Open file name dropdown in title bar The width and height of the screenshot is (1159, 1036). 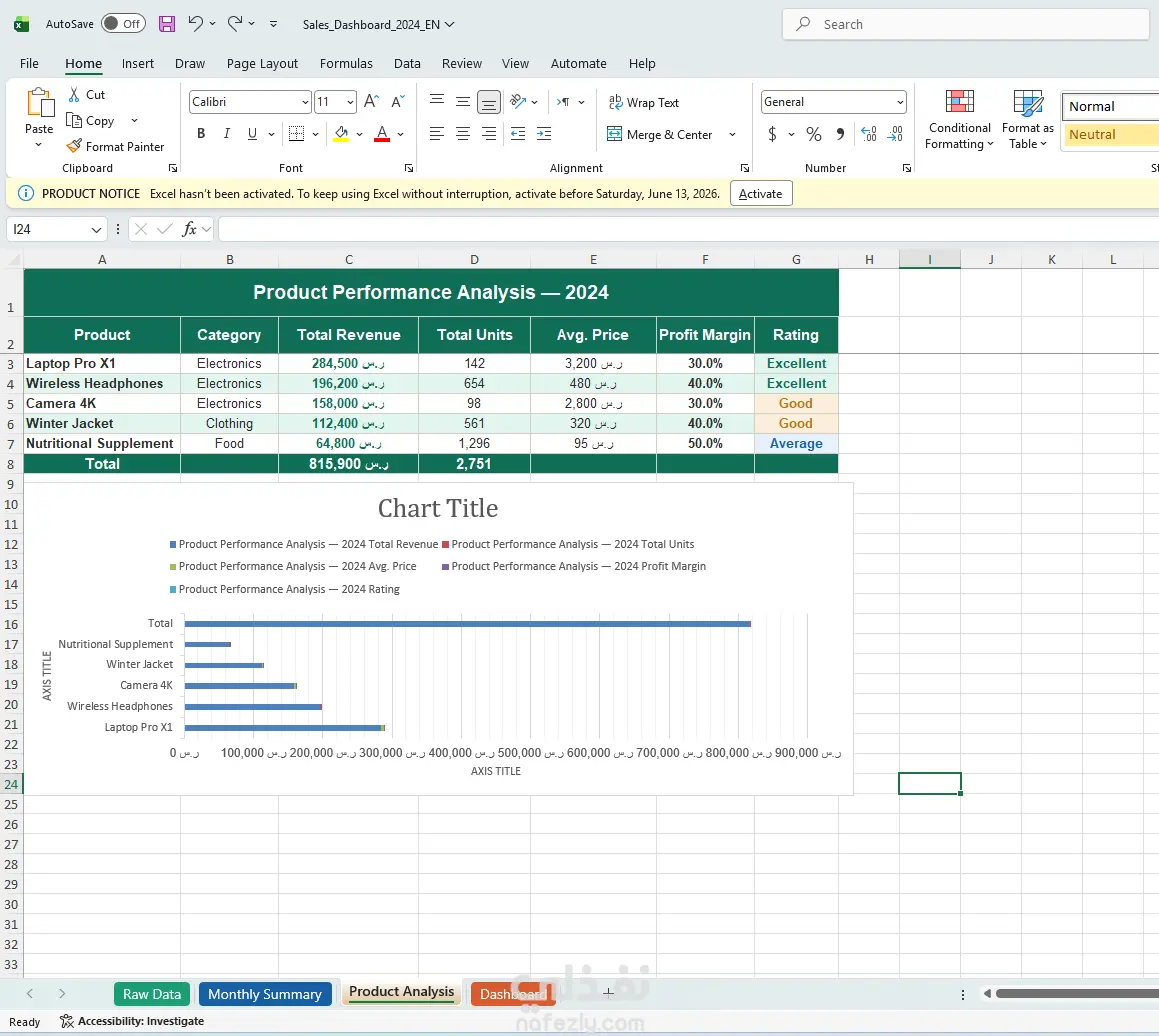click(x=449, y=24)
